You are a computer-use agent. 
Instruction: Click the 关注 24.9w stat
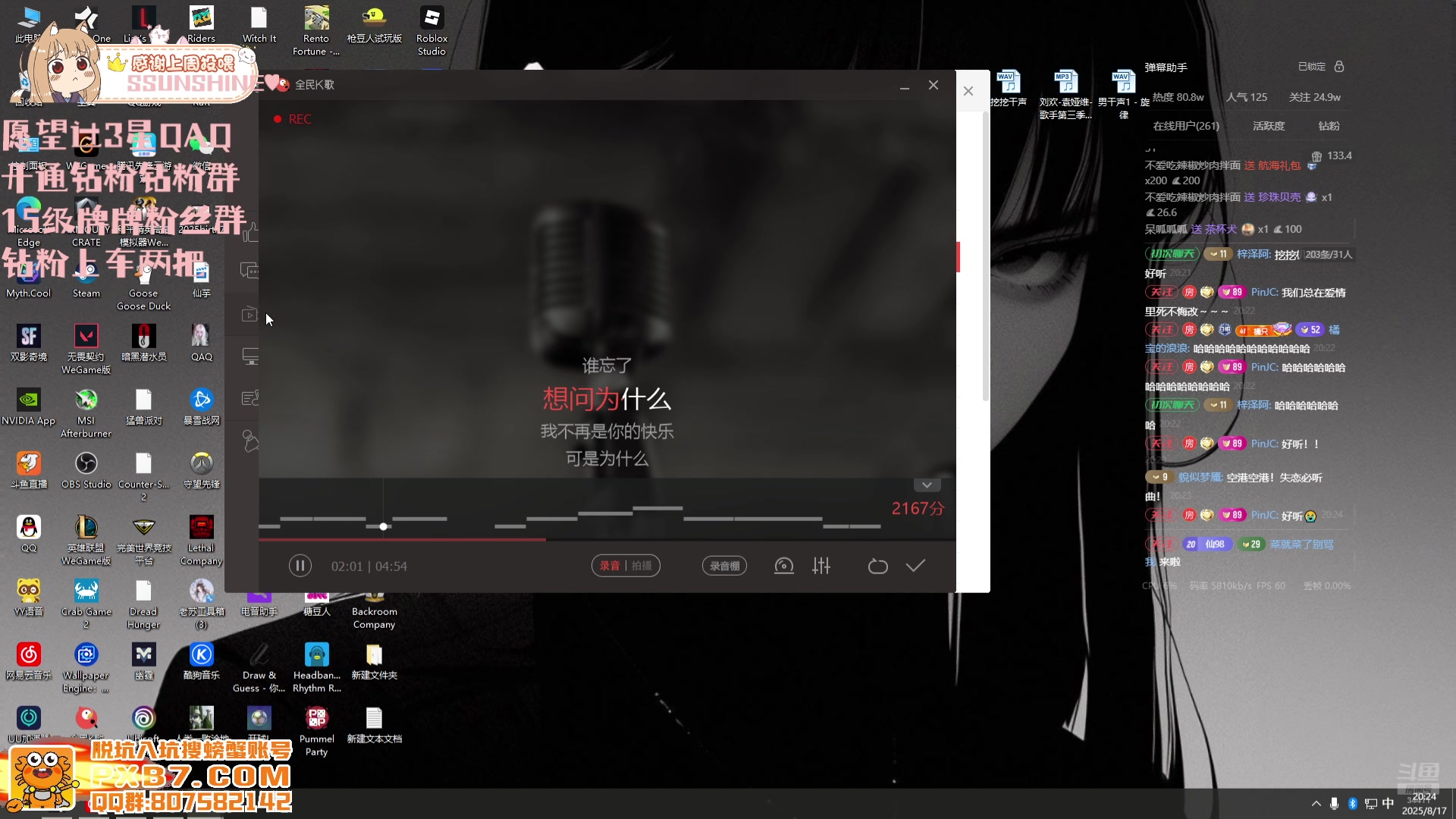(1314, 97)
